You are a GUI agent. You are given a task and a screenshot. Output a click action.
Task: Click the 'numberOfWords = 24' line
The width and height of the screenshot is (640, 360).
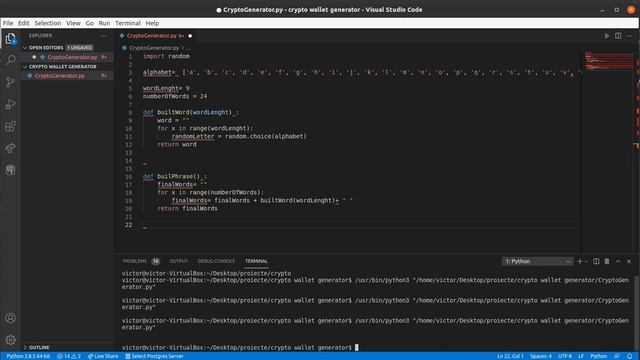(x=175, y=96)
